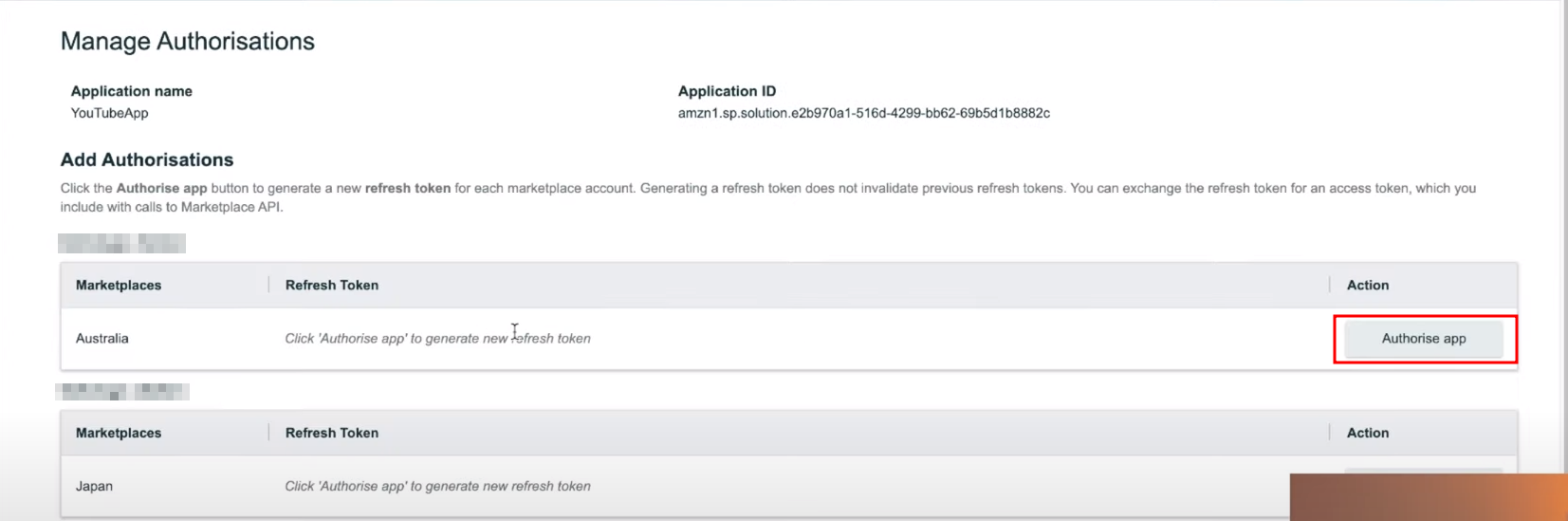Click the Application ID value string
Screen dimensions: 1568x521
click(x=863, y=113)
